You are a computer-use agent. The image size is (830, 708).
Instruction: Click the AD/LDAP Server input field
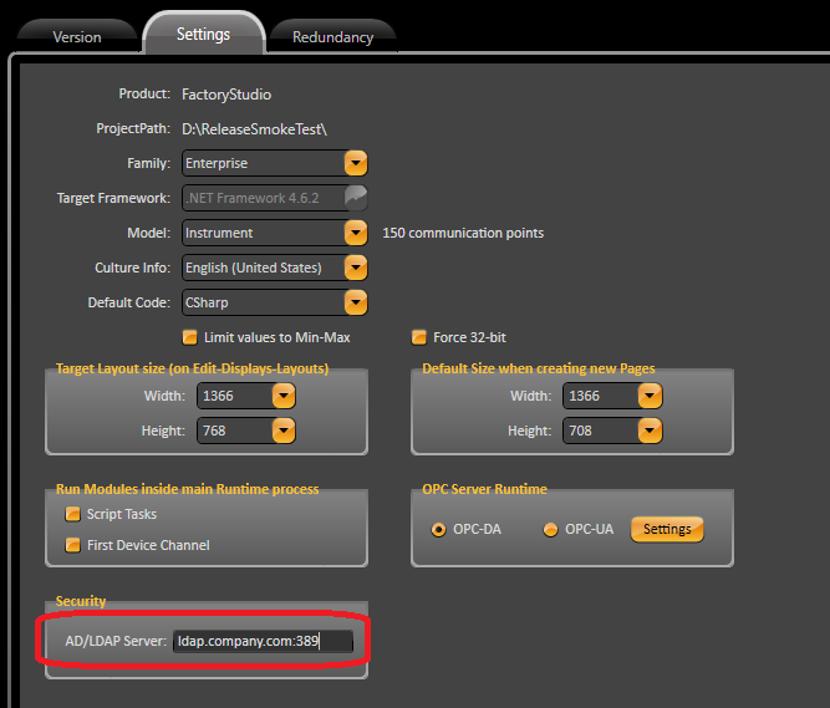[x=263, y=641]
